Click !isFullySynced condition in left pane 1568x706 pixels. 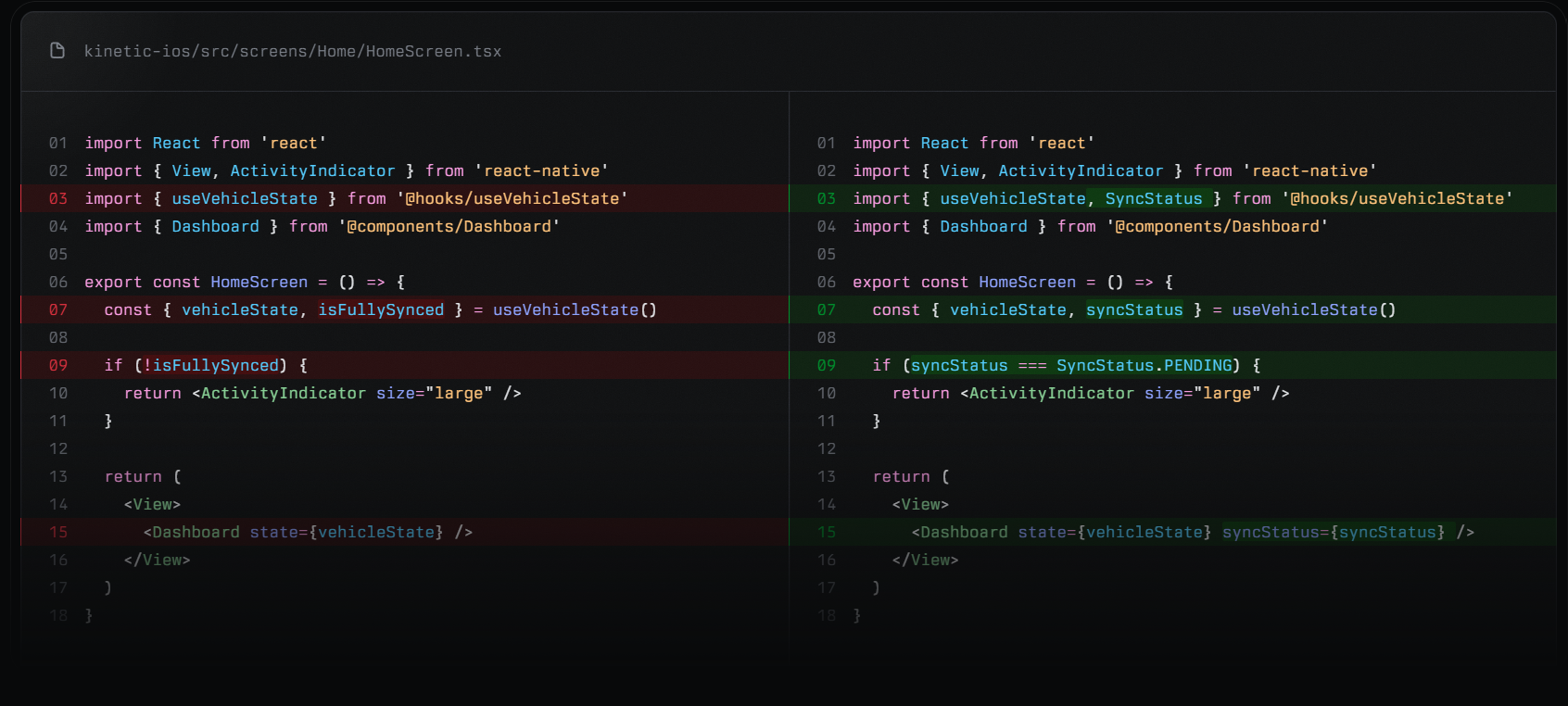pos(210,365)
